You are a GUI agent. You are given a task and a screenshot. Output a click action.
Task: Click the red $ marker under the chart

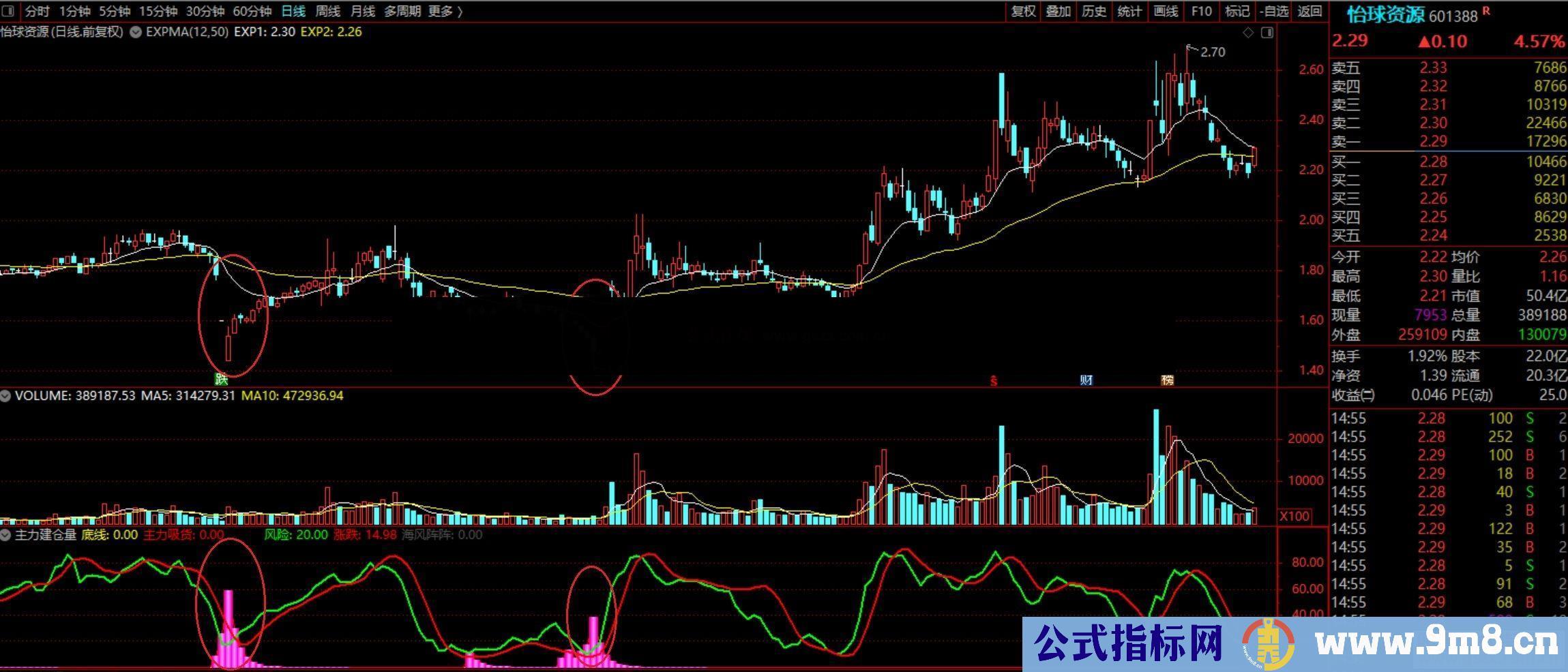pyautogui.click(x=994, y=380)
